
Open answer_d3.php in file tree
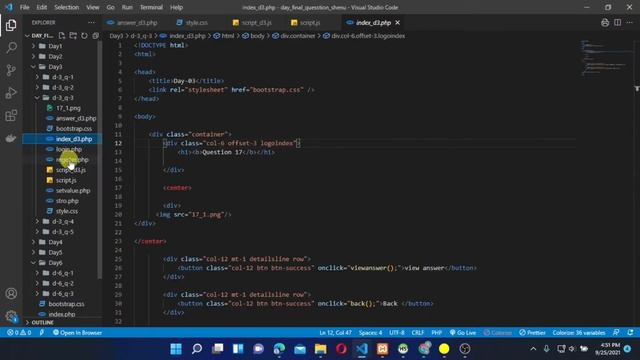tap(76, 118)
